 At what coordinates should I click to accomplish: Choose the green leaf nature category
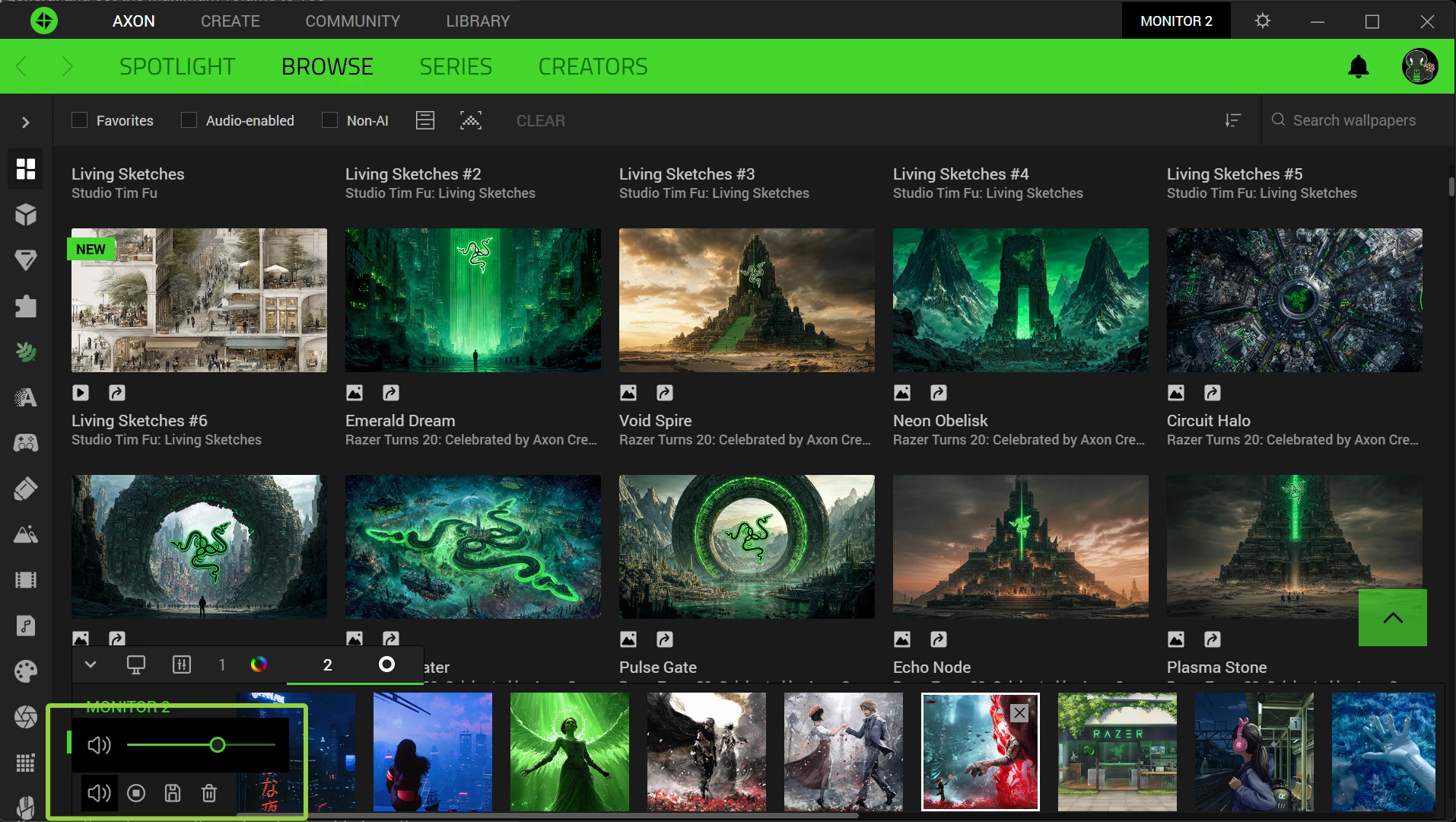(x=26, y=352)
